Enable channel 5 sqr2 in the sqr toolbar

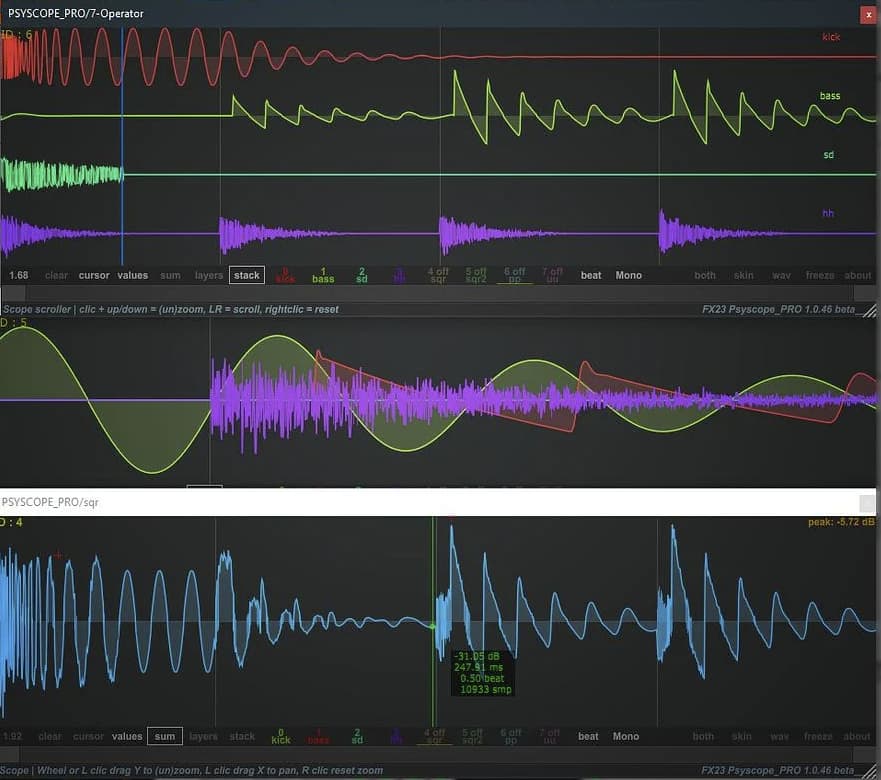(x=472, y=737)
